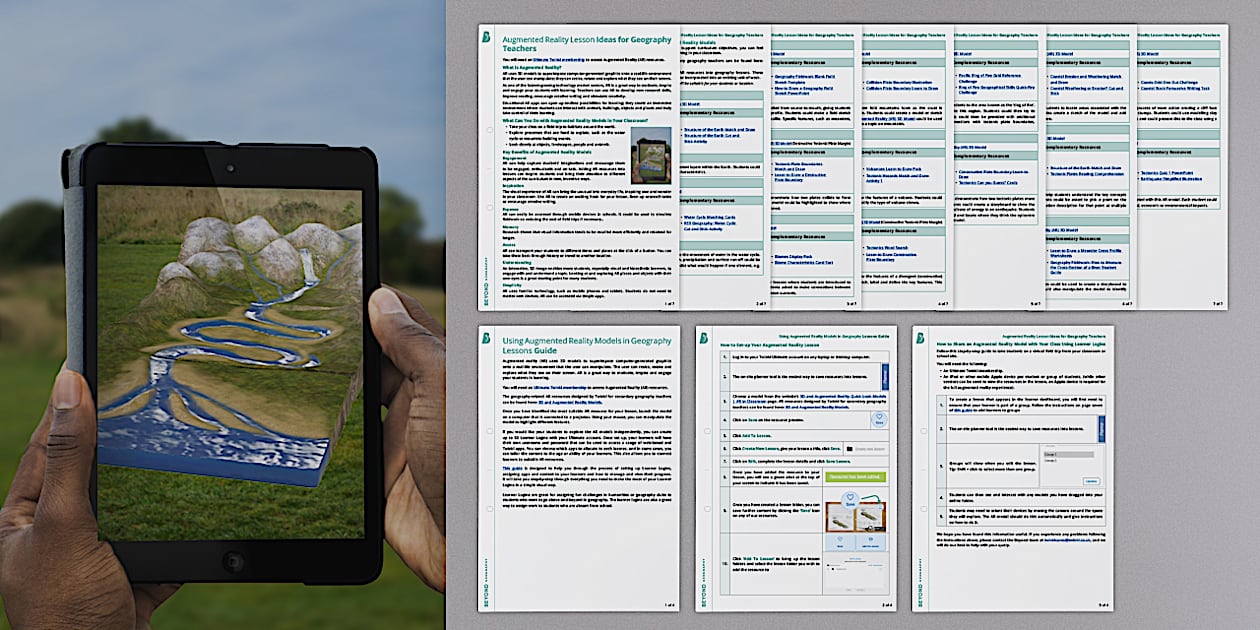
Task: Select the Planner tab on the Learner Logins page
Action: click(1100, 430)
